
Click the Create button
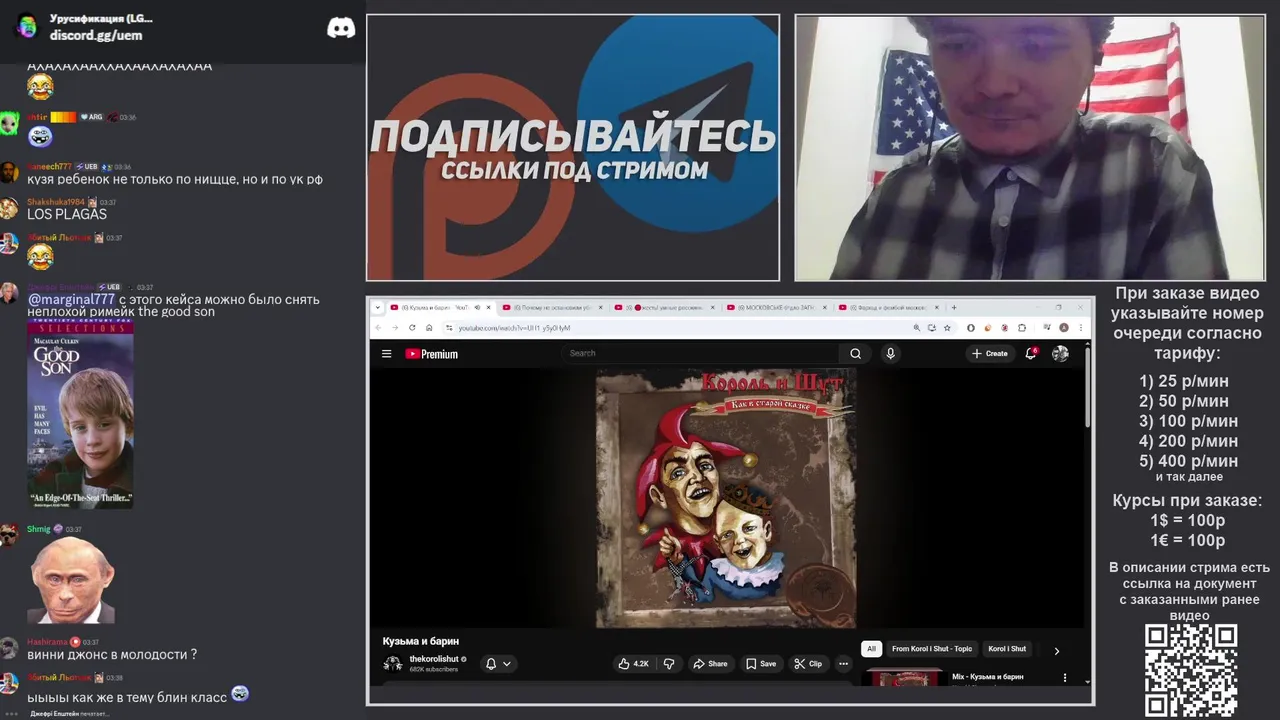point(990,353)
